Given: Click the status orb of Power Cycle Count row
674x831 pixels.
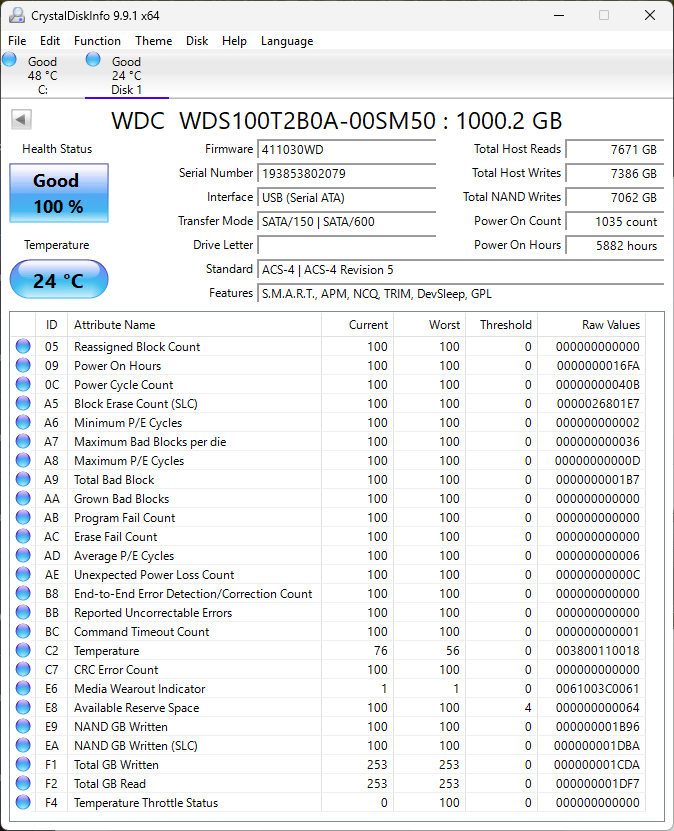Looking at the screenshot, I should pos(23,384).
